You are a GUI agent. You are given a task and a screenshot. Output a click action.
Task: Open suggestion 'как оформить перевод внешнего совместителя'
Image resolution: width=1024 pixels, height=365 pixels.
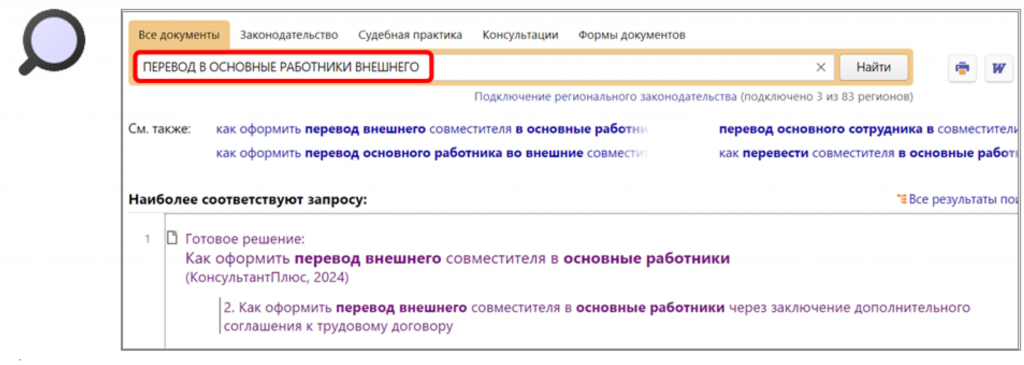click(x=432, y=129)
